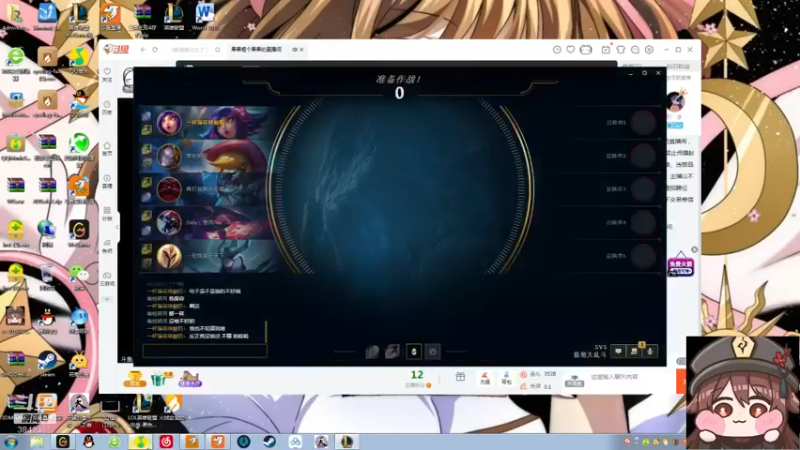Expand the left sidebar down chevron

click(107, 299)
